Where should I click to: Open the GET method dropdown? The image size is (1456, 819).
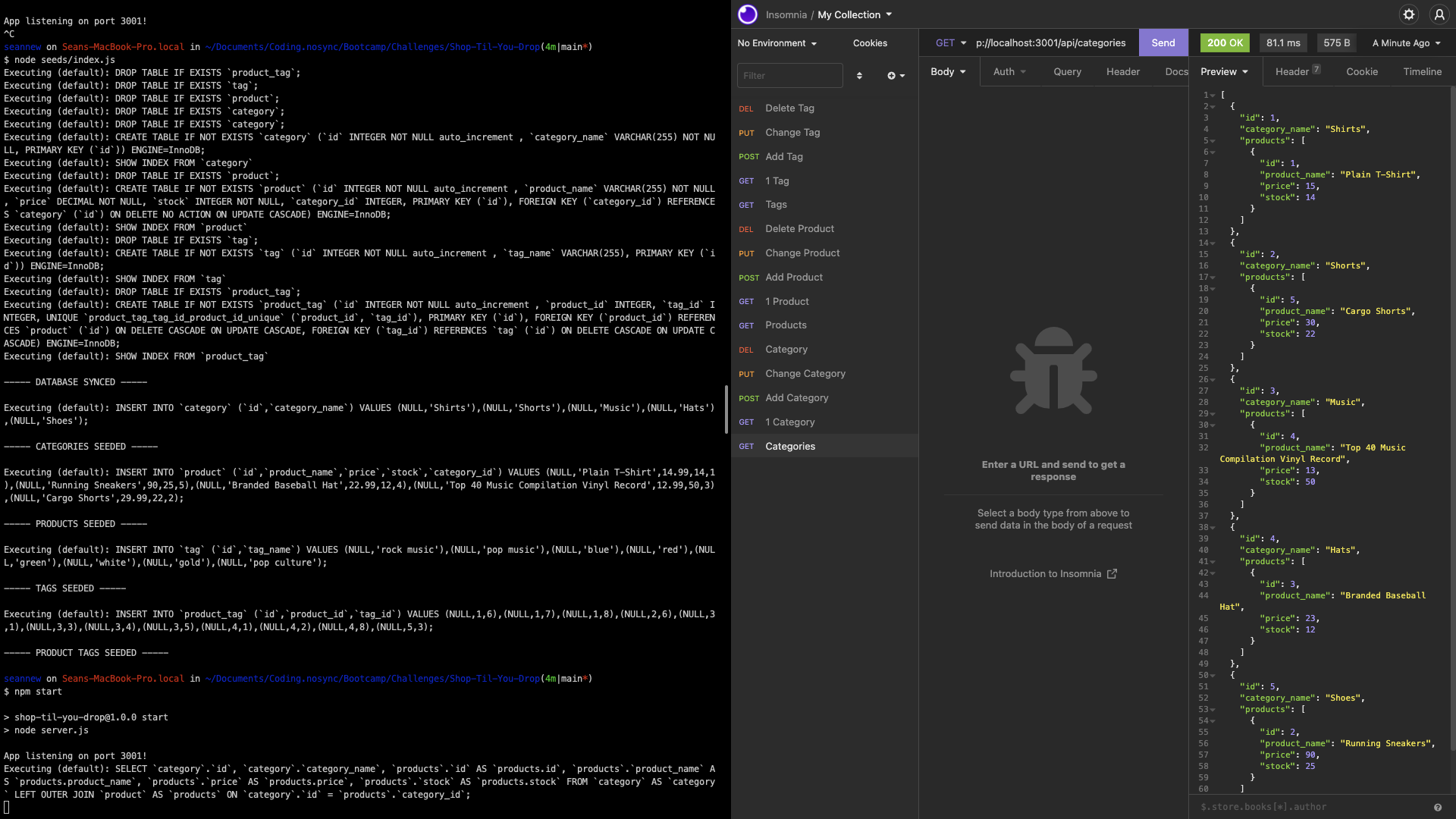[x=950, y=43]
